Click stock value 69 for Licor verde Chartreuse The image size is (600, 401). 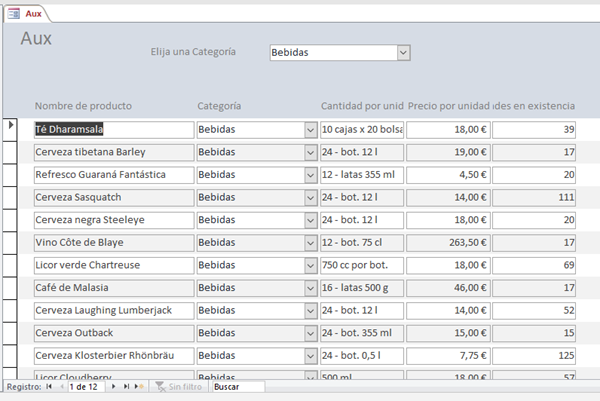coord(534,265)
